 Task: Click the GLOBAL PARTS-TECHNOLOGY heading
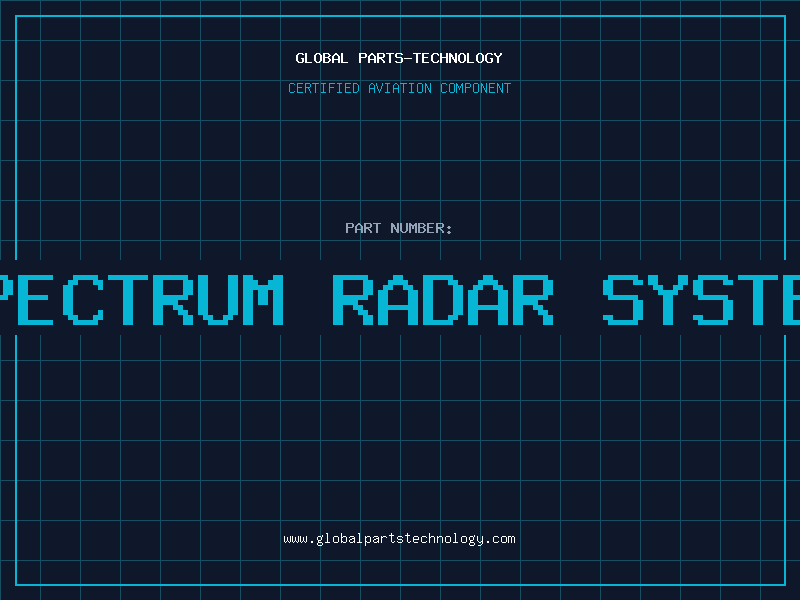pyautogui.click(x=399, y=58)
